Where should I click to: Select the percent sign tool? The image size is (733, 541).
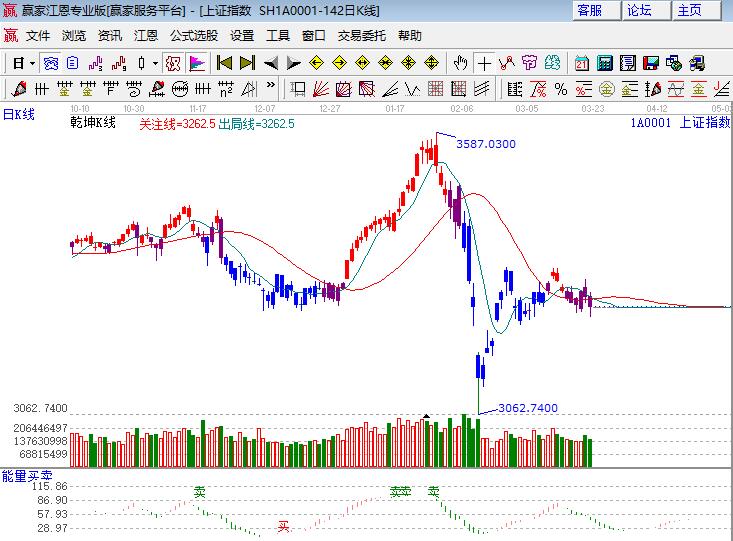[x=561, y=89]
